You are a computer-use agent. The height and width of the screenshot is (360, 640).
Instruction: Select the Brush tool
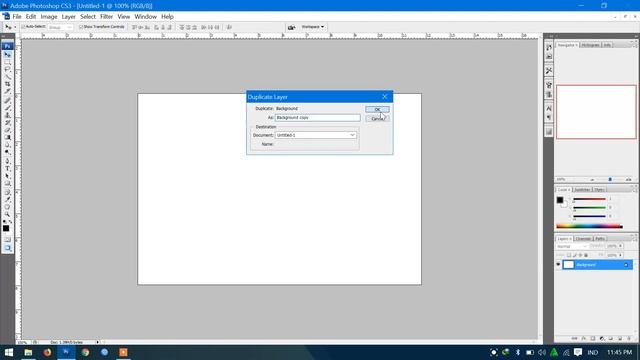pos(7,108)
